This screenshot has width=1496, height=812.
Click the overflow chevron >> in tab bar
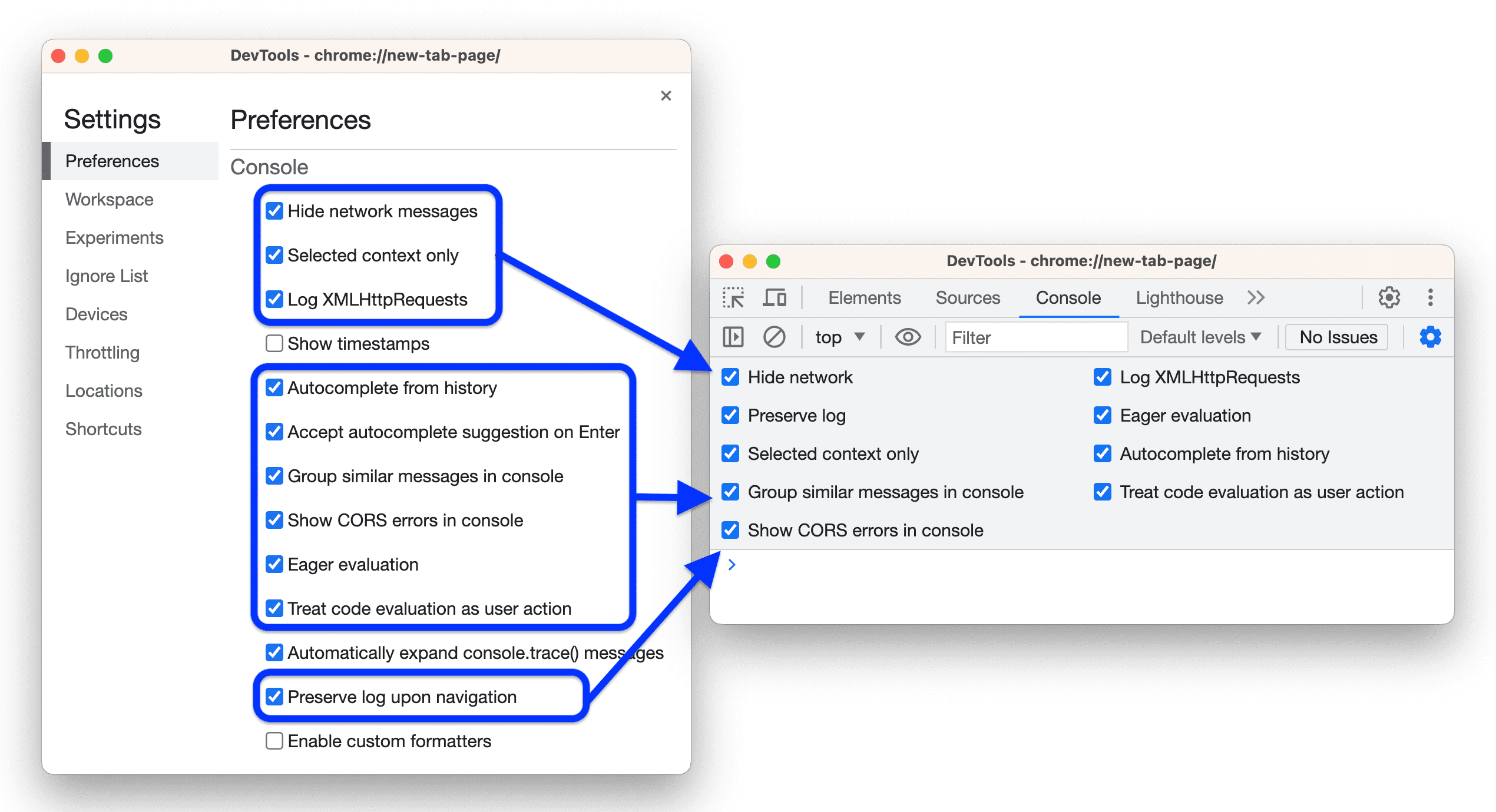[x=1262, y=298]
